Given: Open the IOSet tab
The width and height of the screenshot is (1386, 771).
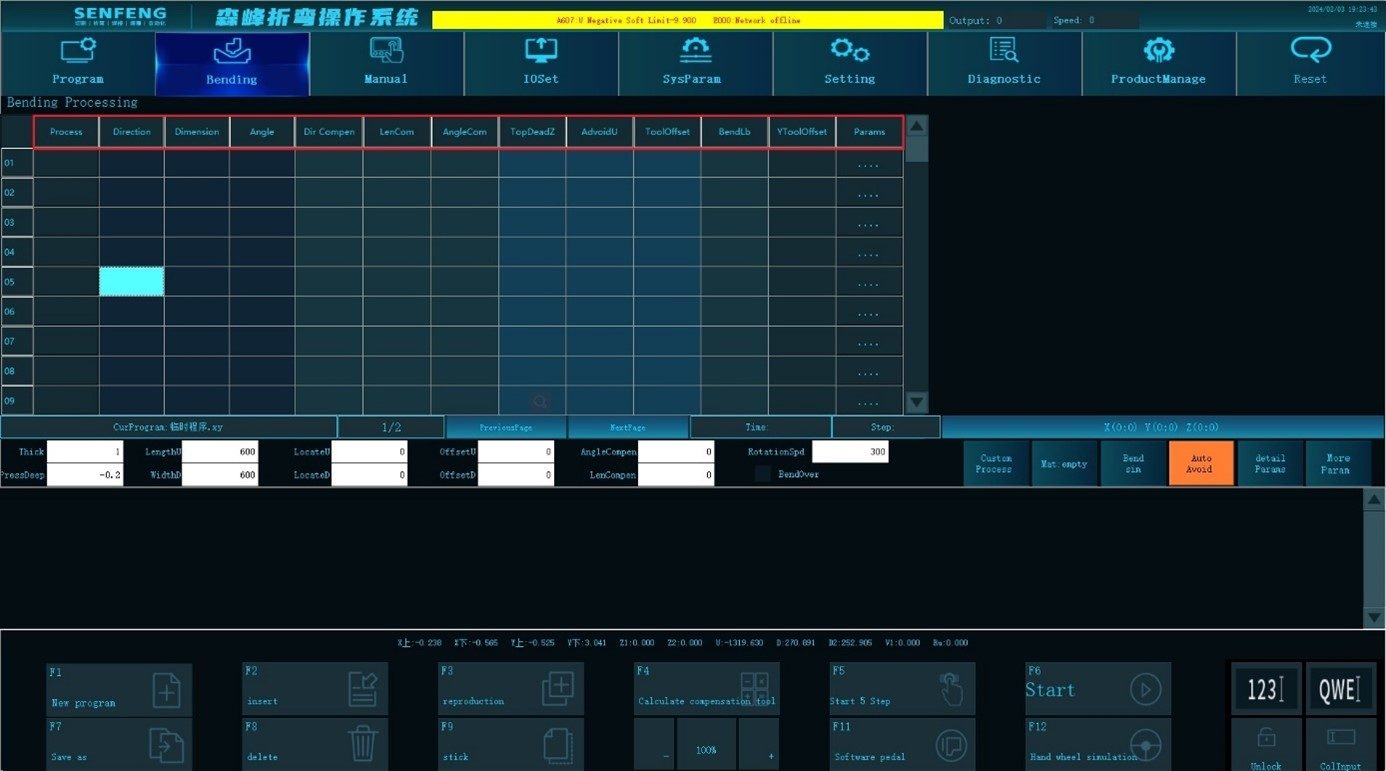Looking at the screenshot, I should coord(541,63).
